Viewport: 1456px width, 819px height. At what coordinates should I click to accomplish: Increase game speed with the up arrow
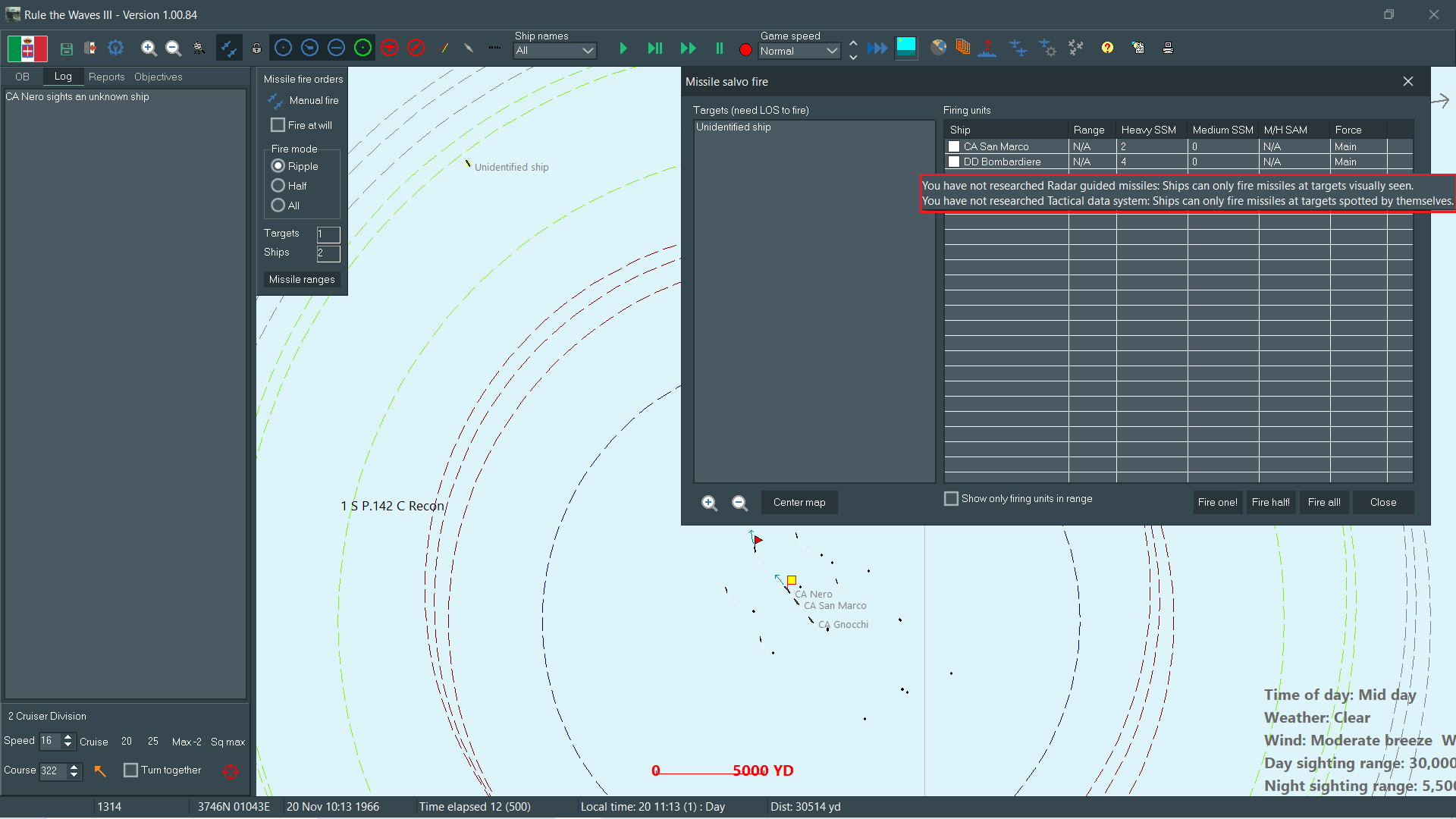[853, 43]
